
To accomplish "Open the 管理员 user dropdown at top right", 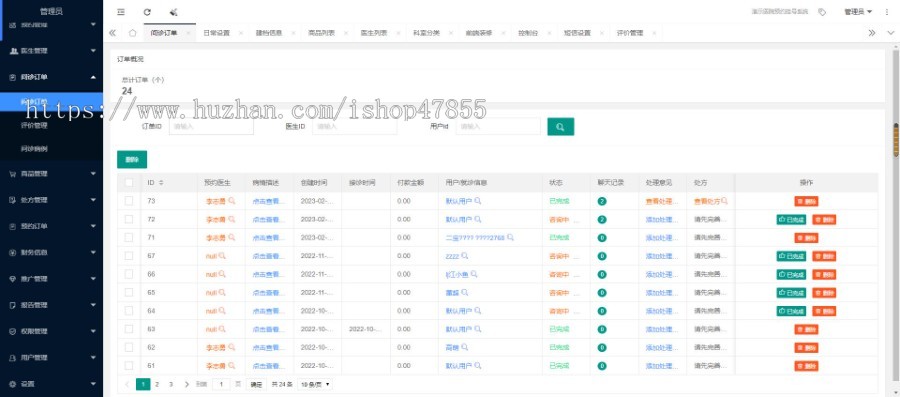I will (x=858, y=11).
